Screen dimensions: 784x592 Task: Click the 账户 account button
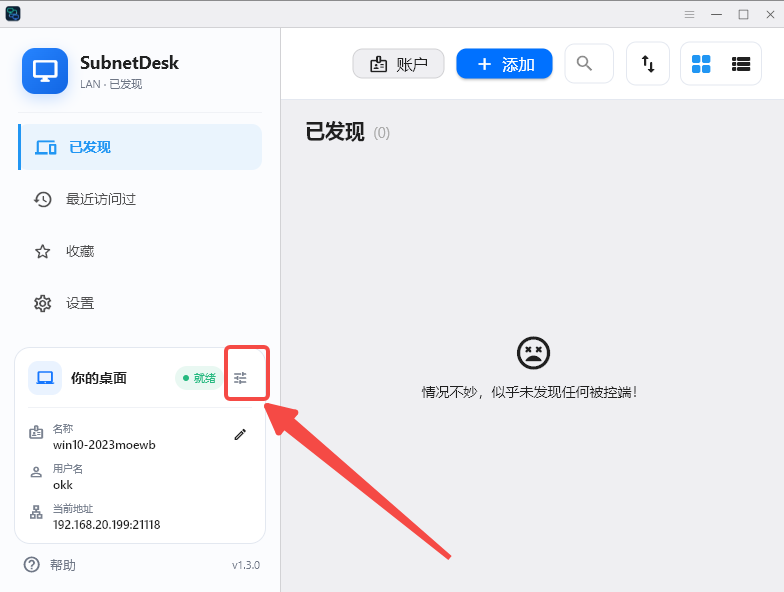coord(398,64)
